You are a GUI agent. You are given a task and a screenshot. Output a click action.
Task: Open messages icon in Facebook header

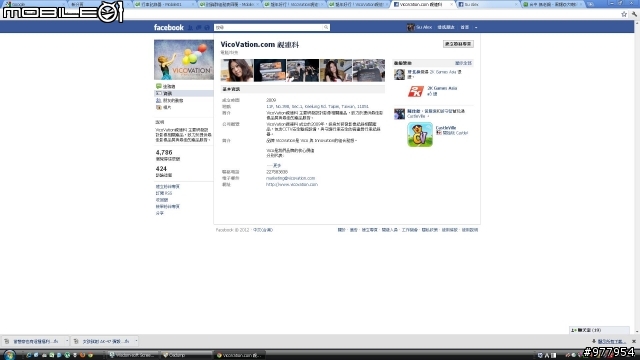pyautogui.click(x=198, y=27)
